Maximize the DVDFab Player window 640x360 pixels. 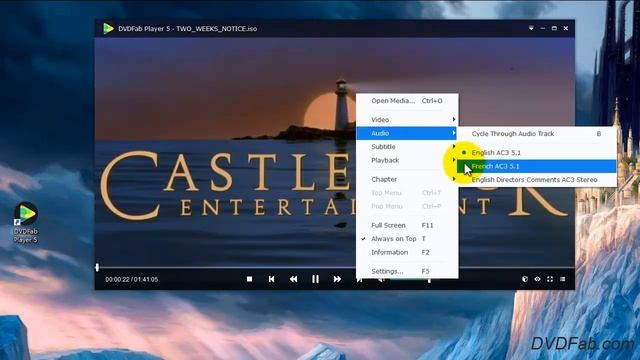tap(554, 28)
